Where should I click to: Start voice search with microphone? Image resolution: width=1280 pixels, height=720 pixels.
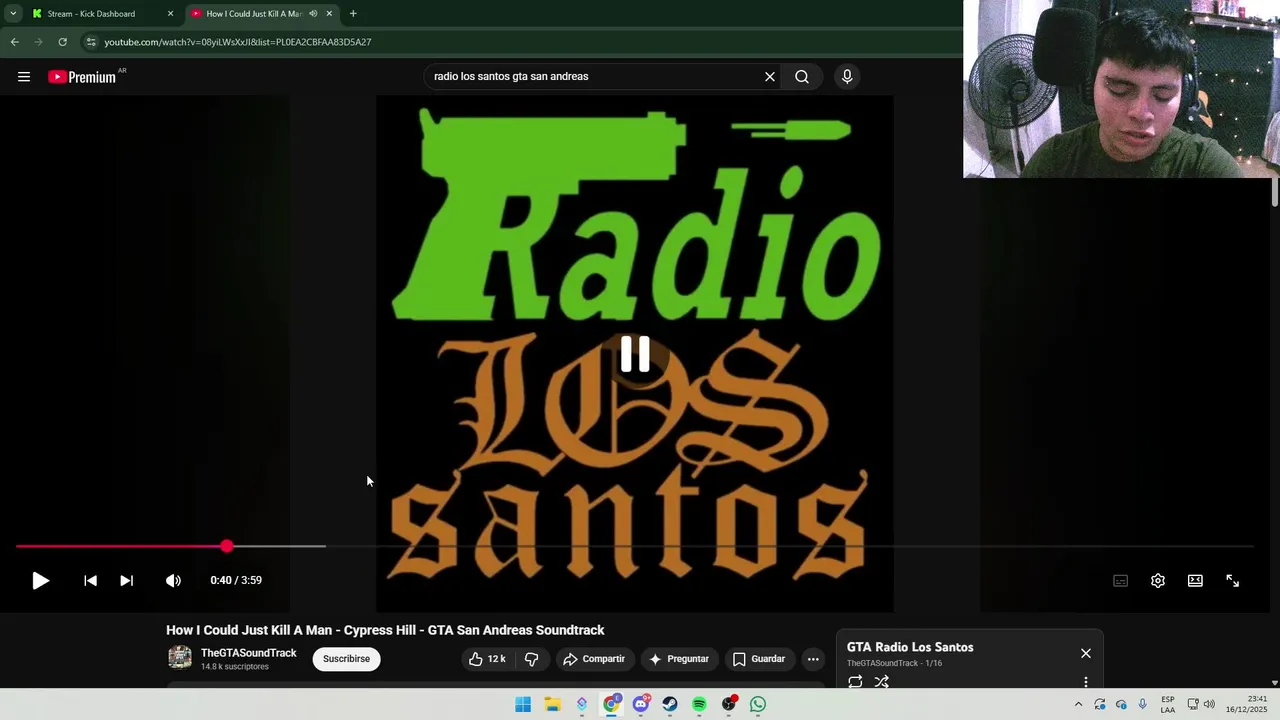click(x=847, y=76)
